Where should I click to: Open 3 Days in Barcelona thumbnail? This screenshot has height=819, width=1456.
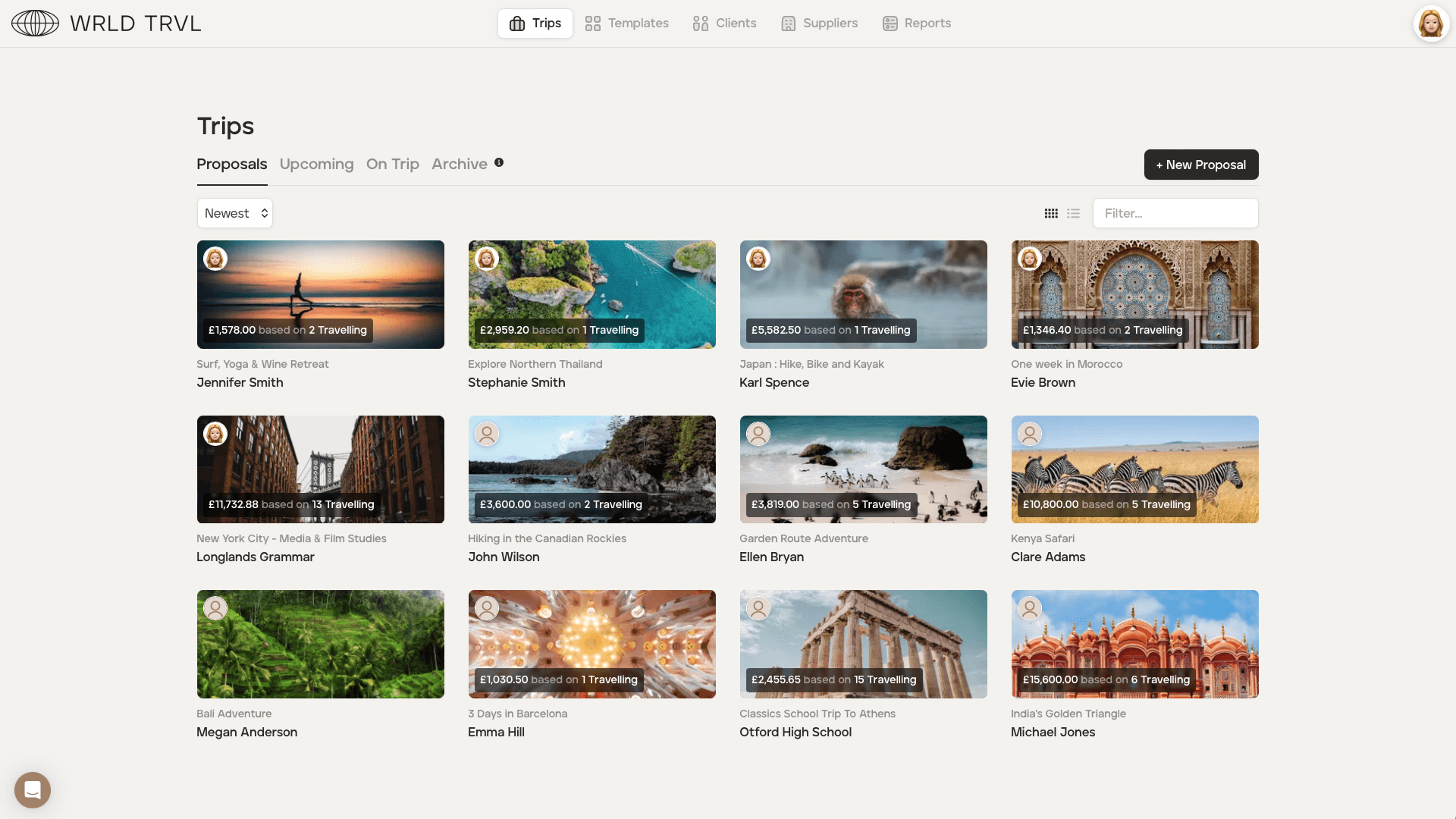coord(592,645)
